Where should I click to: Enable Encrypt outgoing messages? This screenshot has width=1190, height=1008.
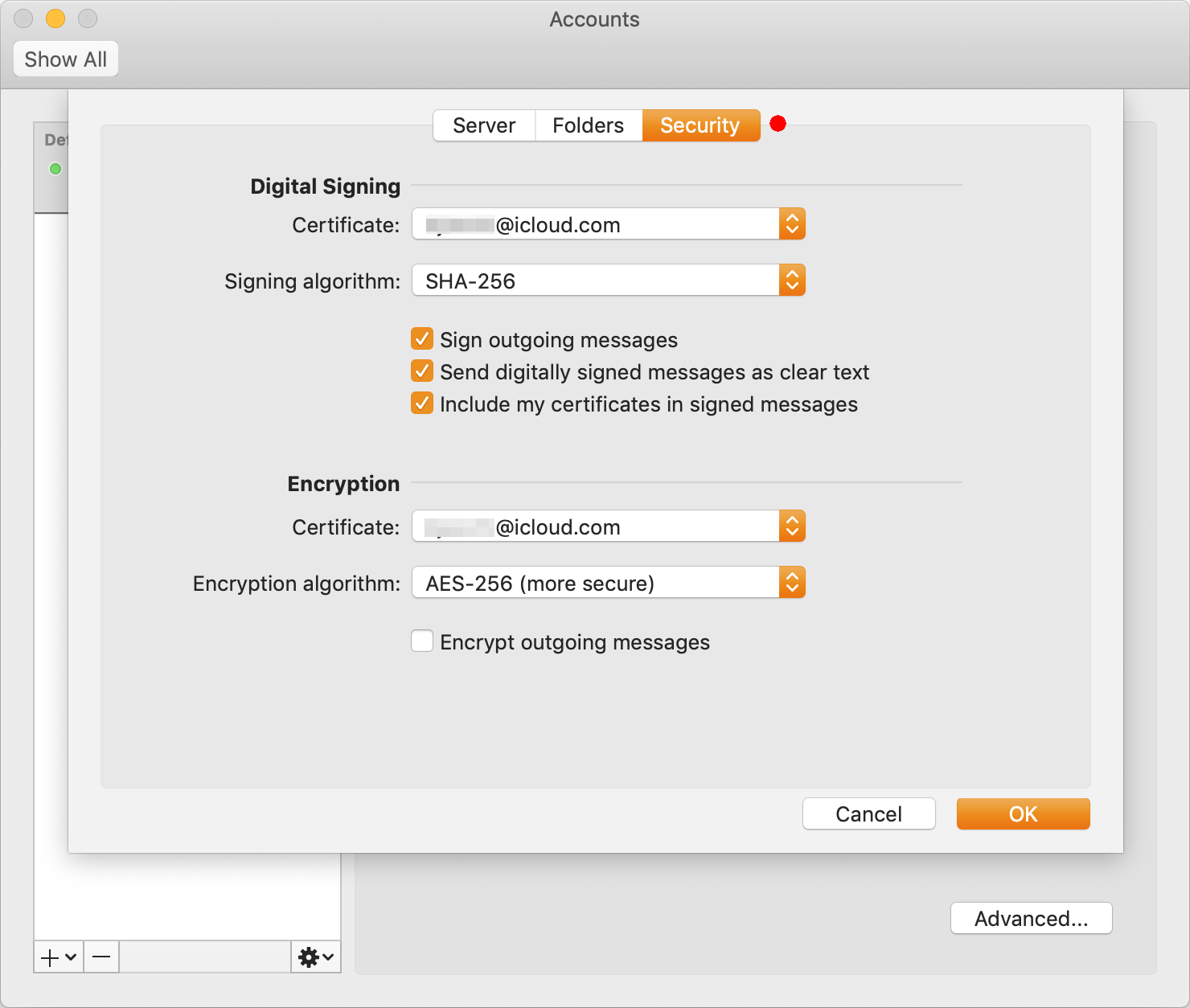422,641
